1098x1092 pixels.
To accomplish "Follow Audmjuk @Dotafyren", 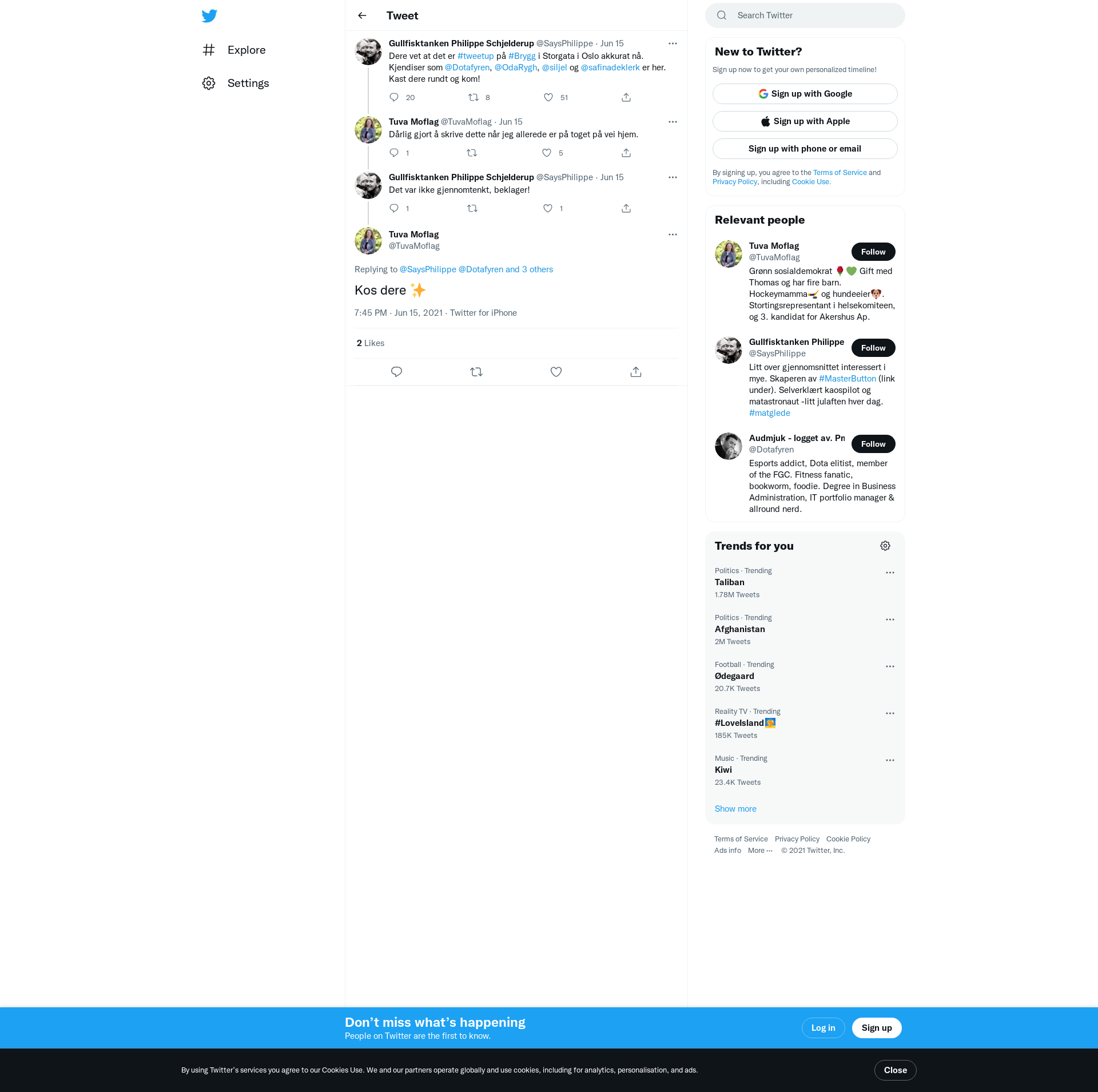I will click(x=873, y=444).
